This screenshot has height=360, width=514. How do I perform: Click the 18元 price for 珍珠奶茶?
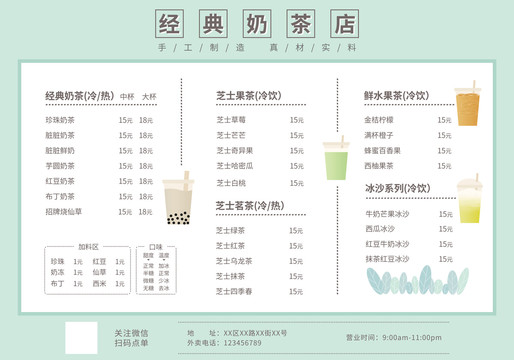[x=146, y=120]
